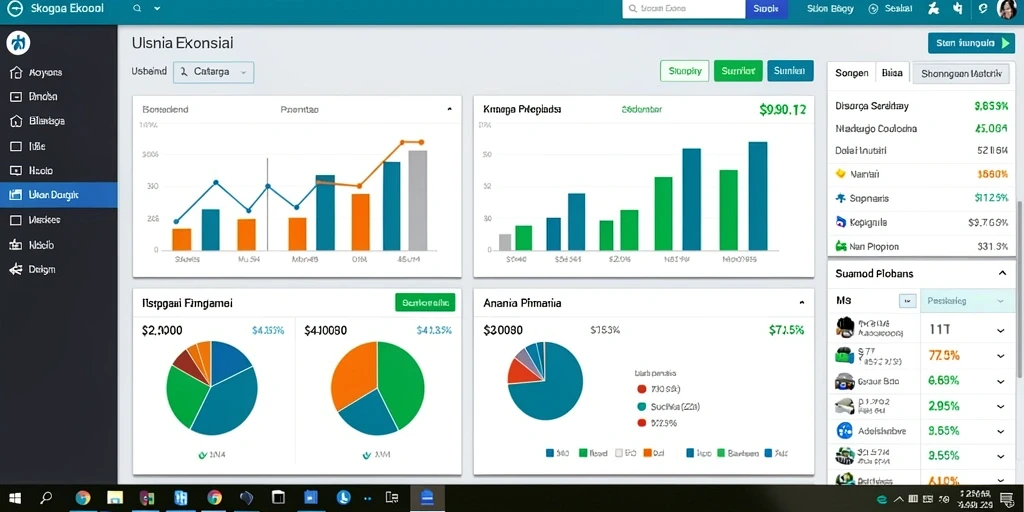Open the home icon beside Aoyona
The height and width of the screenshot is (512, 1024).
17,72
